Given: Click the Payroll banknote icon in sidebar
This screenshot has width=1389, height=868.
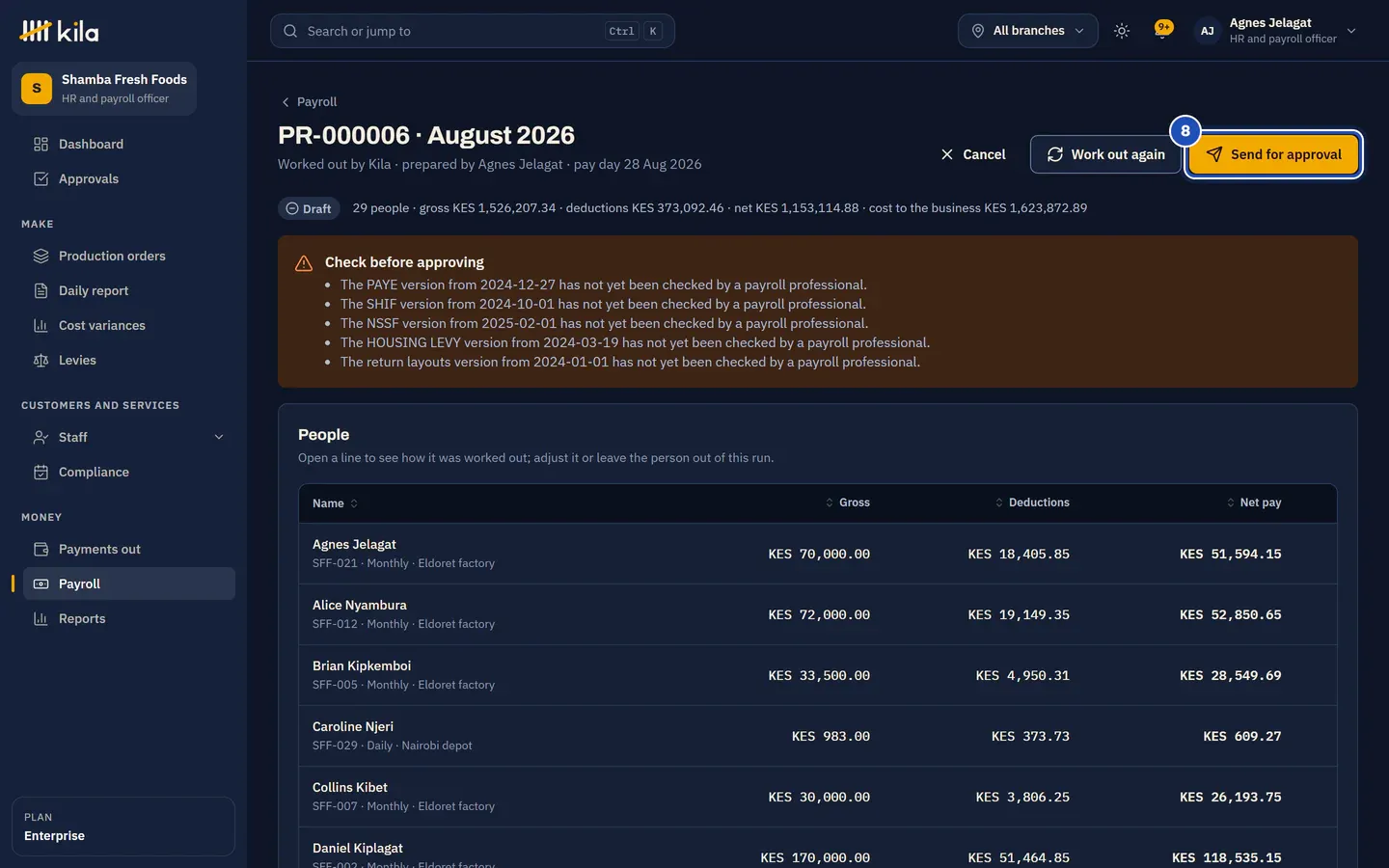Looking at the screenshot, I should 41,583.
